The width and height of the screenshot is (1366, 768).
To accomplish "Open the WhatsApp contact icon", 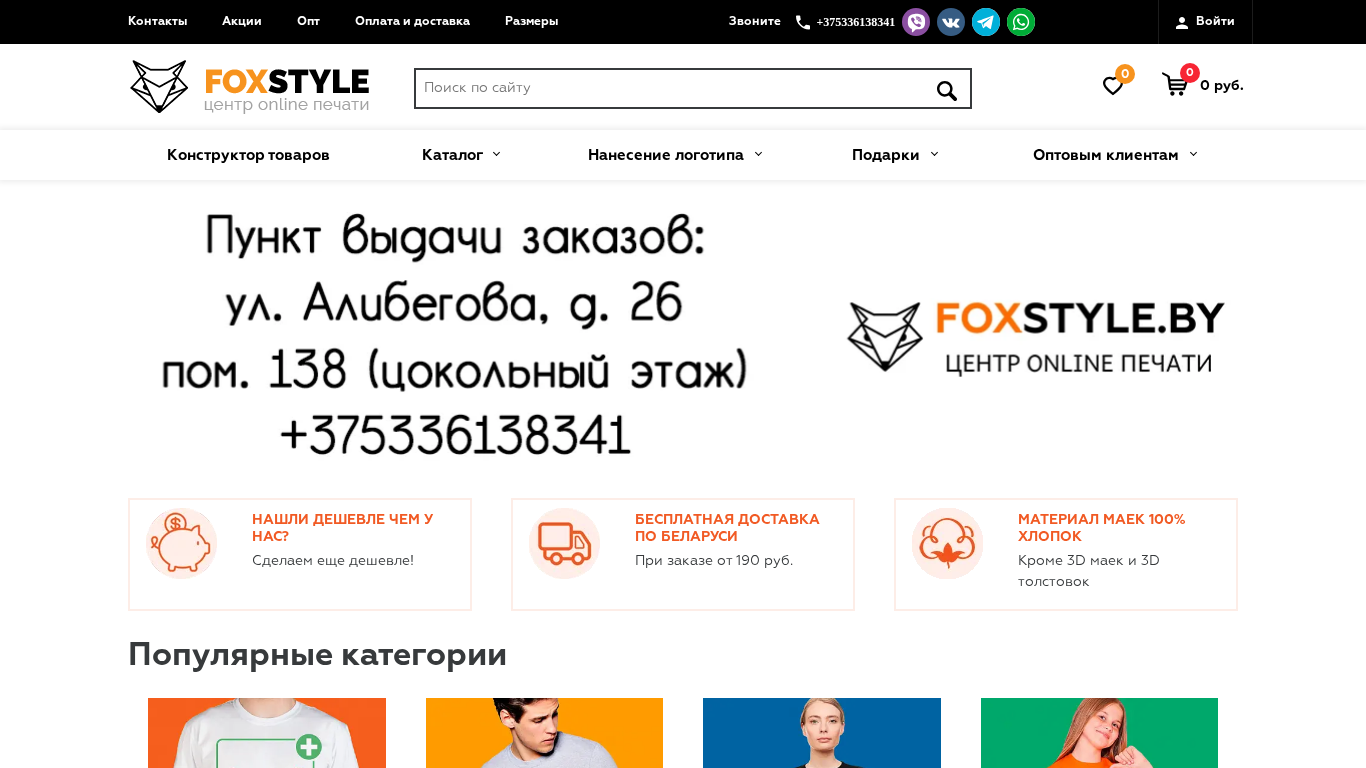I will click(x=1021, y=22).
